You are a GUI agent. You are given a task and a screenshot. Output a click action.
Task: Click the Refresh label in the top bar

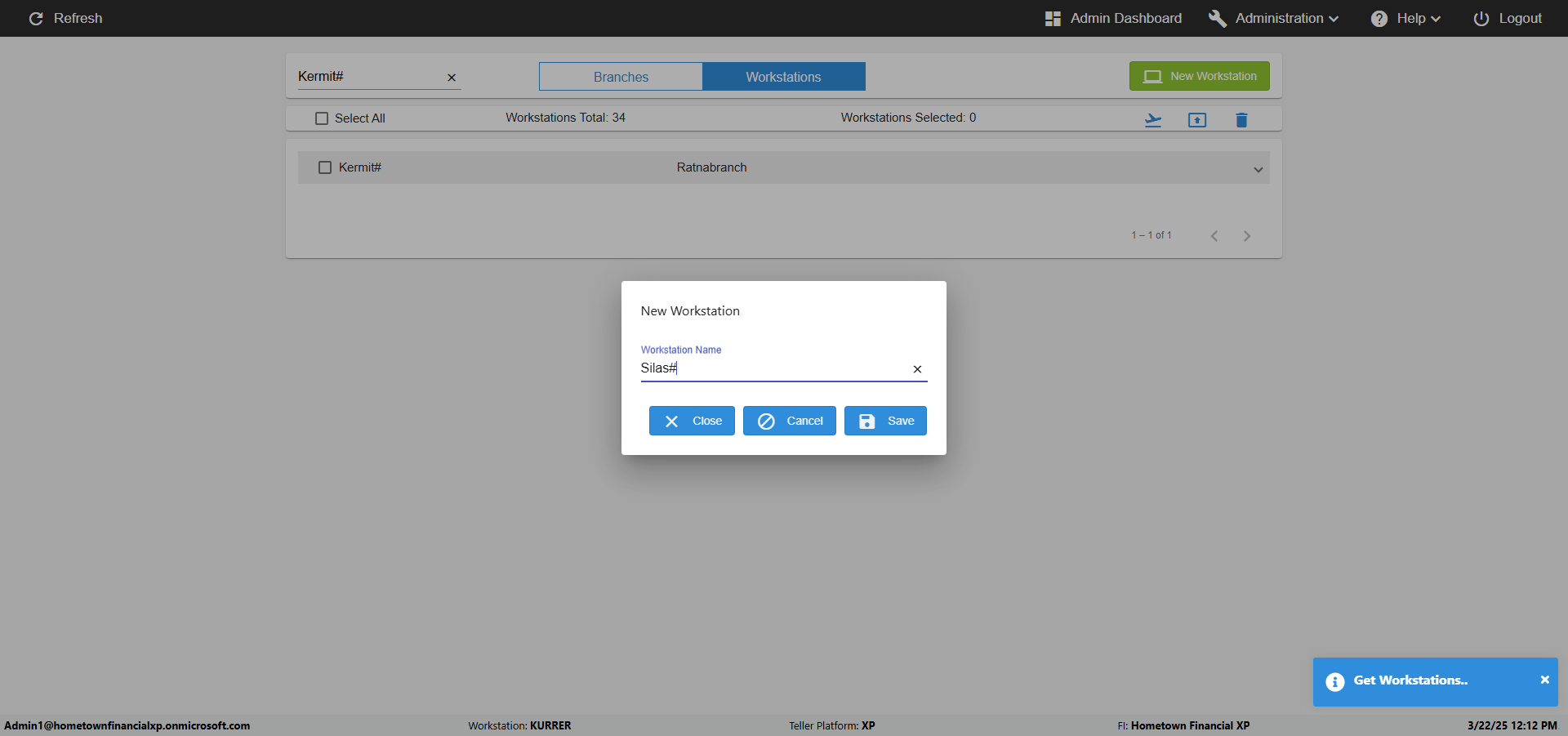point(78,18)
